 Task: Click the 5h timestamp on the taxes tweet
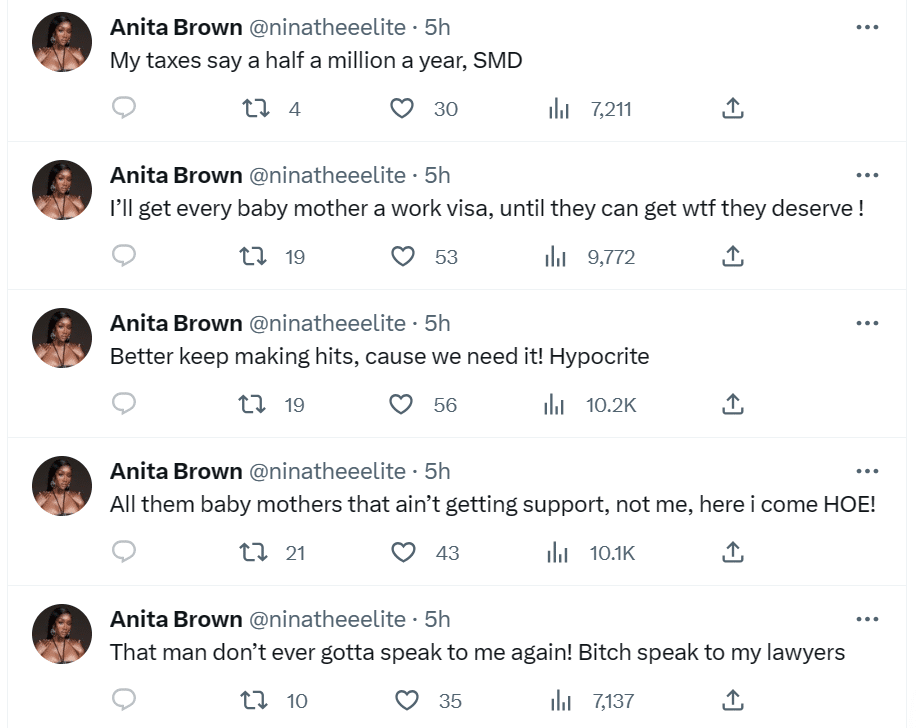pos(437,27)
